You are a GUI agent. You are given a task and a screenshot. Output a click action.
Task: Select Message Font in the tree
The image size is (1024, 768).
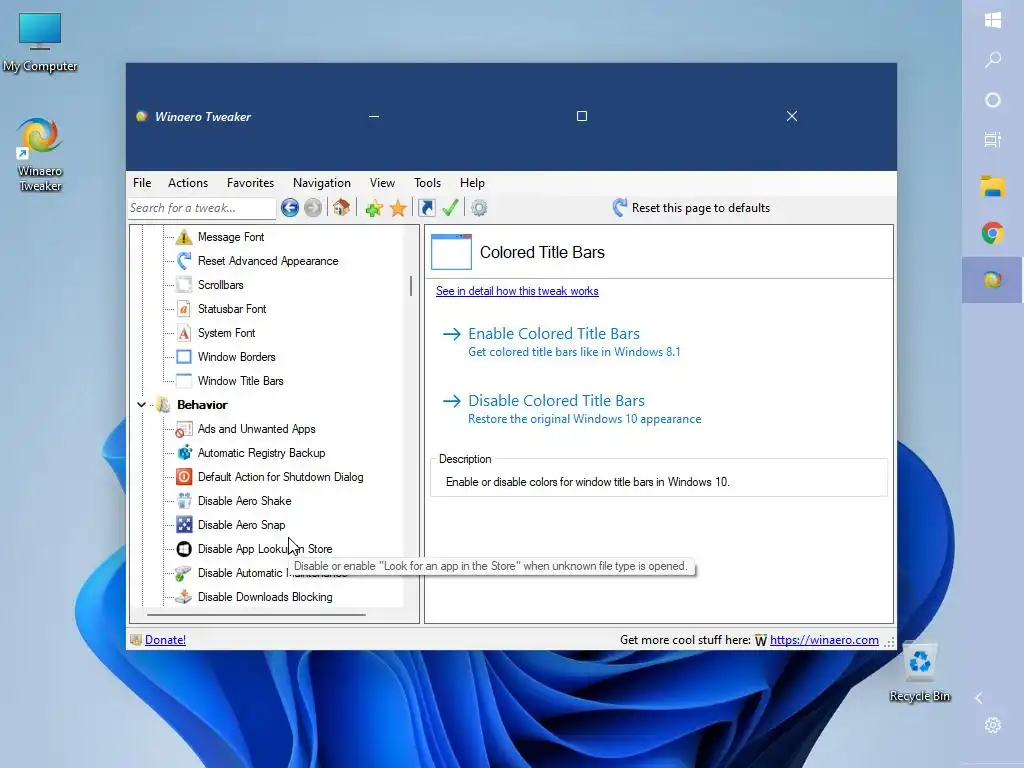click(x=231, y=237)
